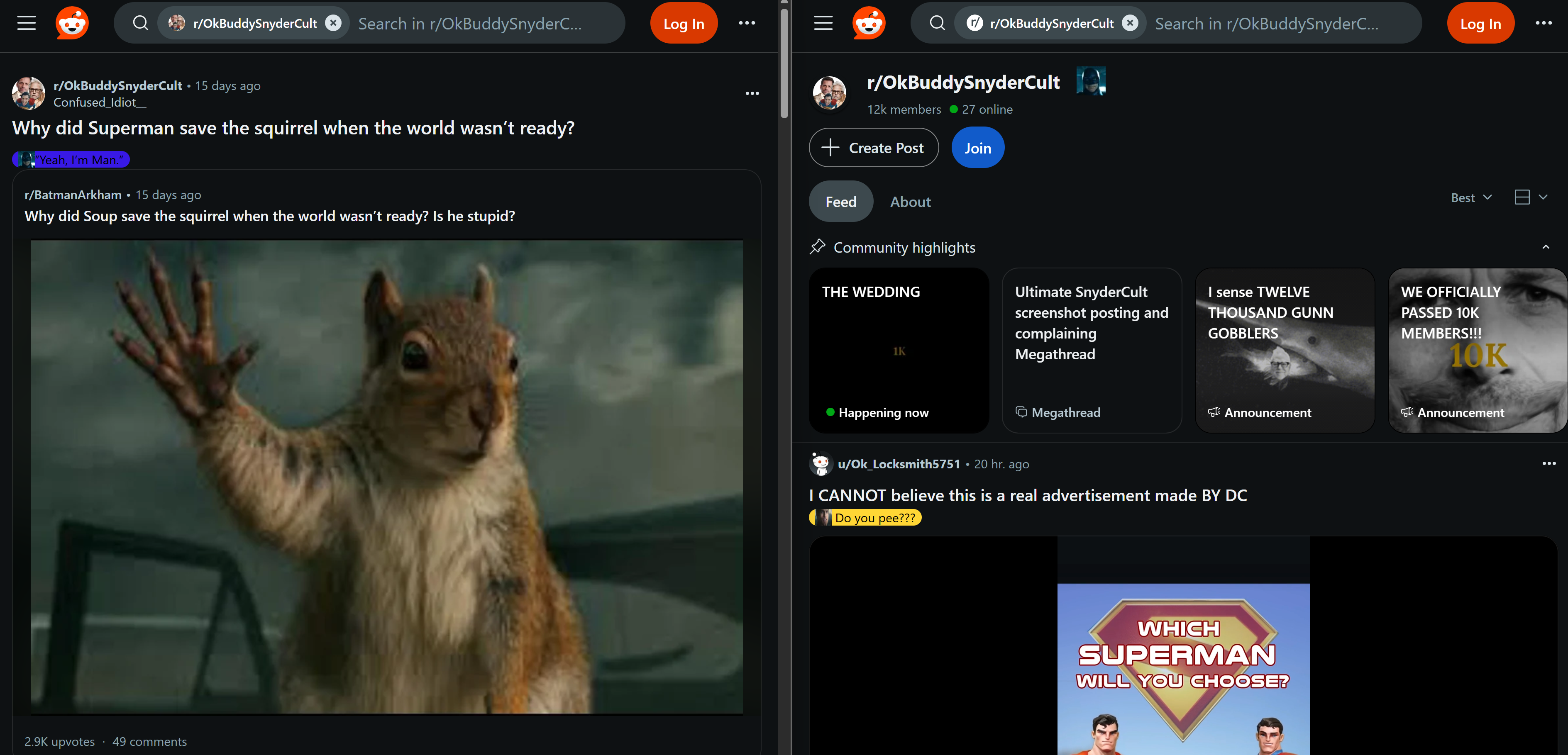The height and width of the screenshot is (755, 1568).
Task: Open top-bar overflow menu in right window
Action: tap(1544, 23)
